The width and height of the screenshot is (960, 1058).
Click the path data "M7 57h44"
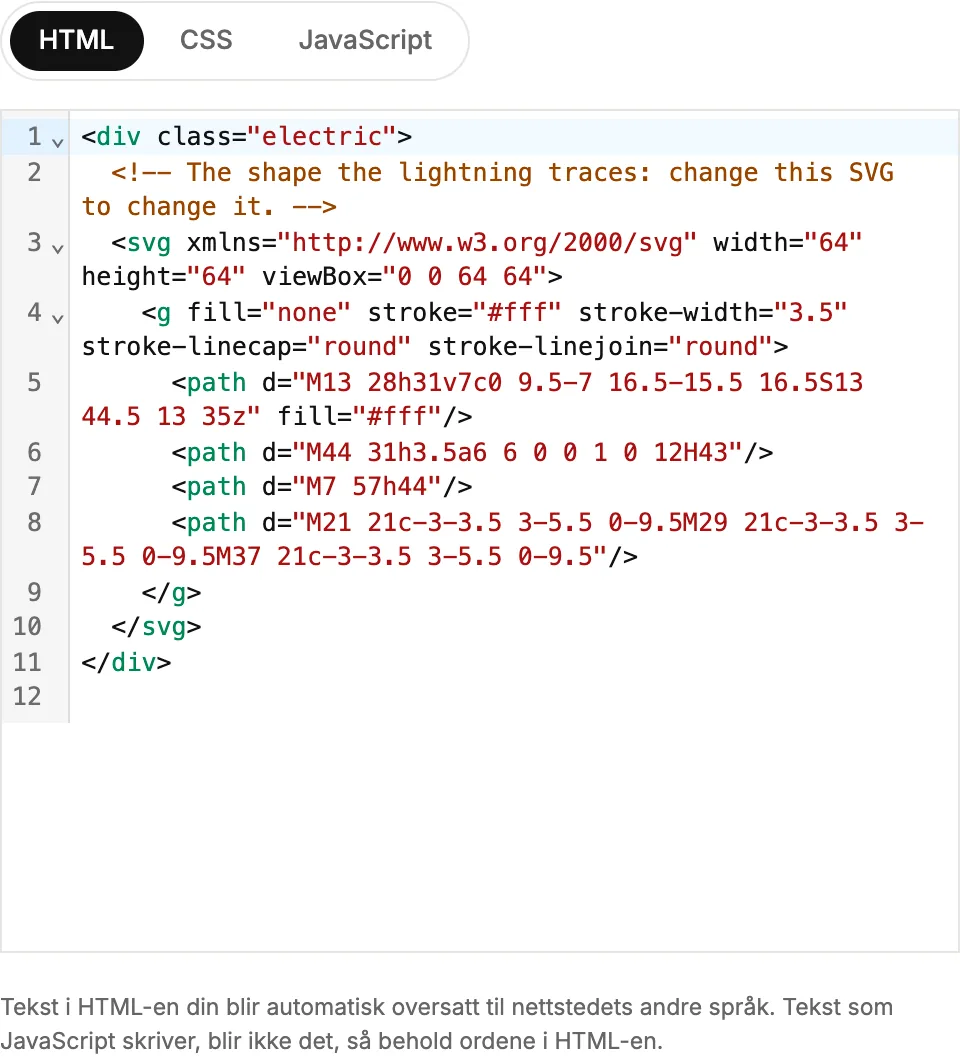(x=367, y=486)
